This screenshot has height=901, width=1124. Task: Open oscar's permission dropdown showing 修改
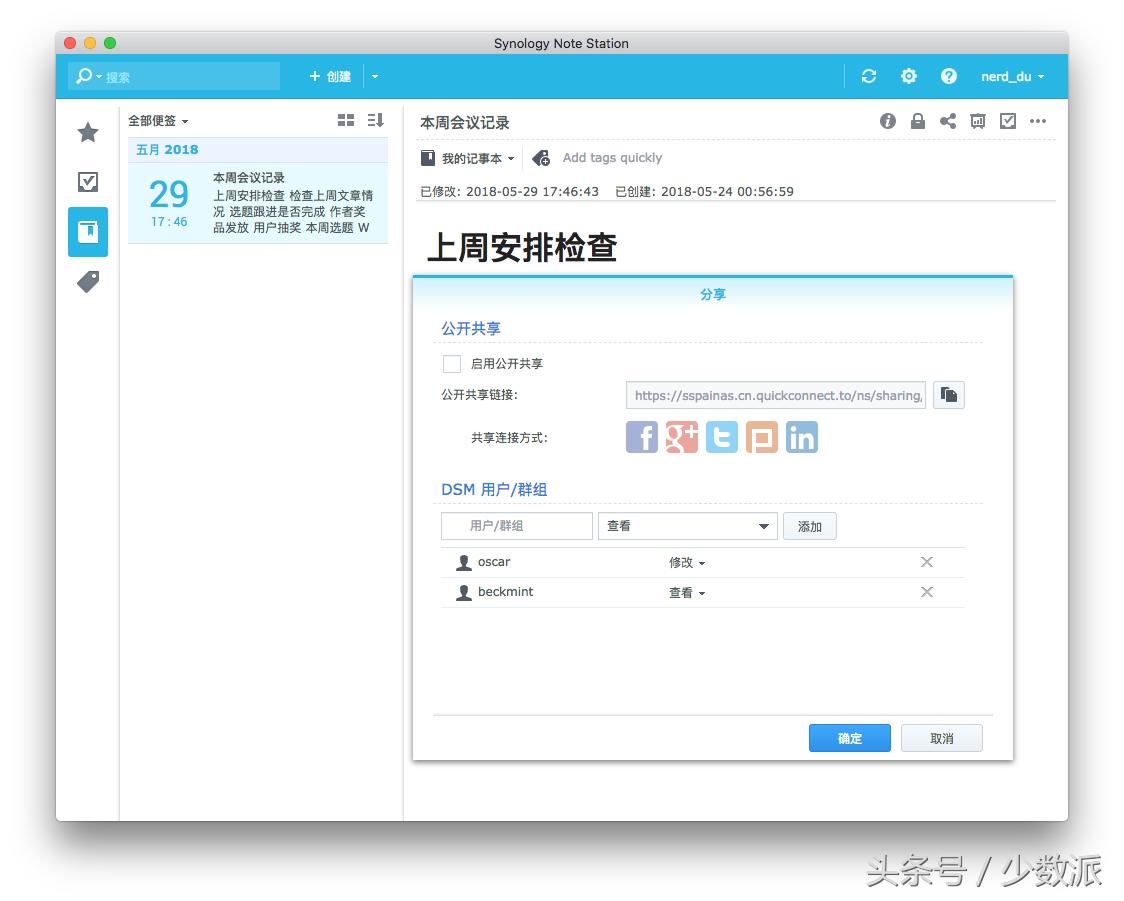click(x=687, y=562)
